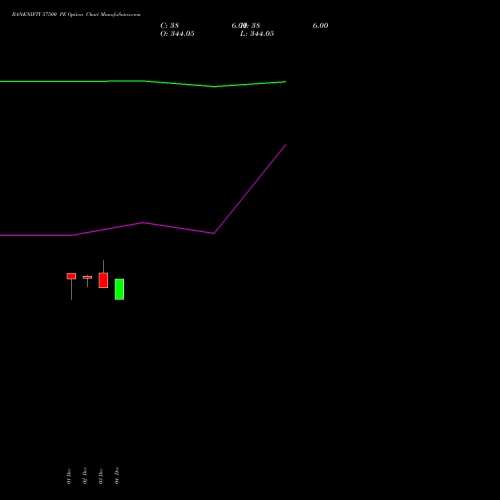The width and height of the screenshot is (500, 500).
Task: Click the '04 Dec' date label
Action: [117, 475]
